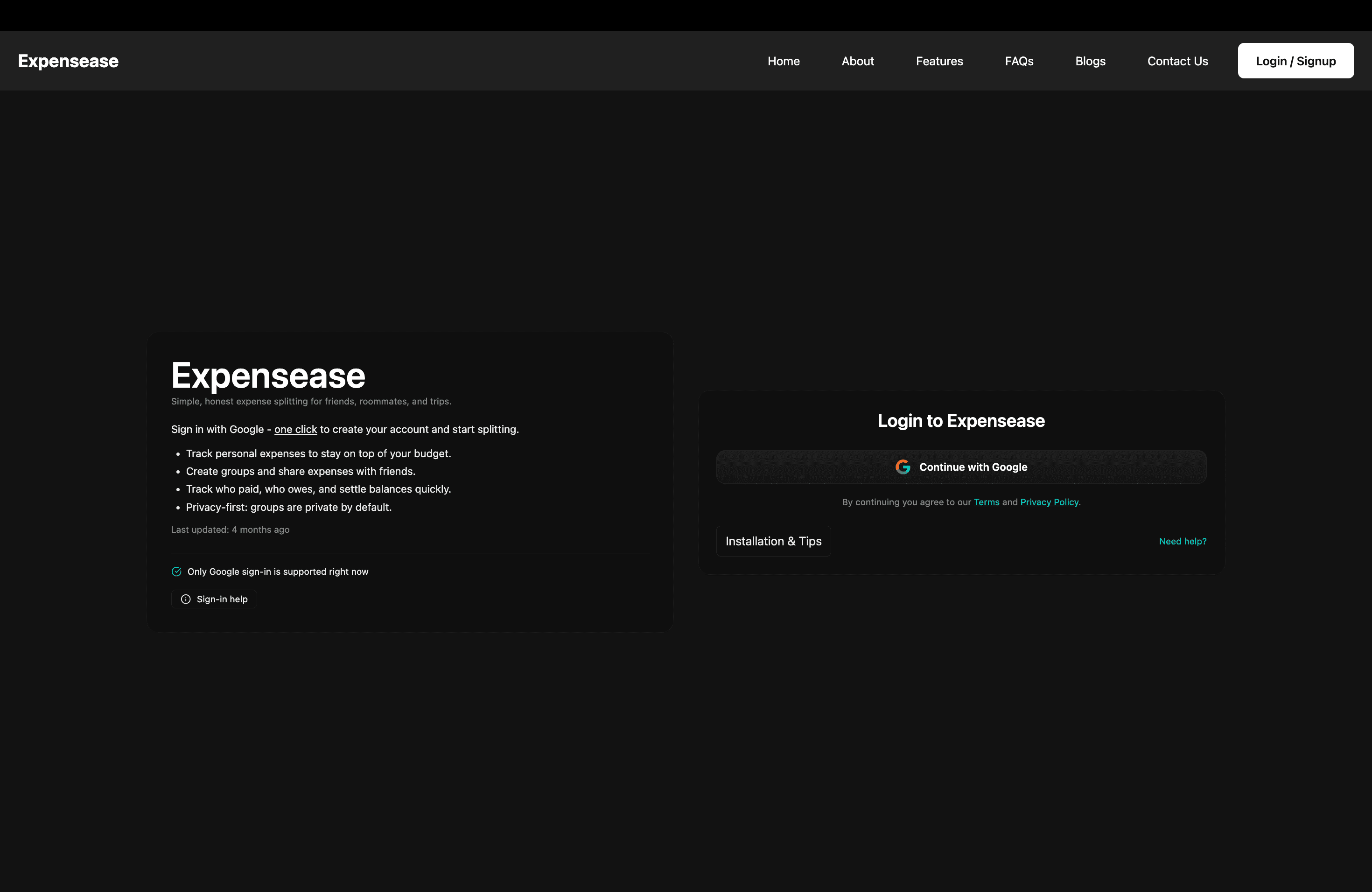Image resolution: width=1372 pixels, height=892 pixels.
Task: Click the Google logo icon
Action: click(x=903, y=467)
